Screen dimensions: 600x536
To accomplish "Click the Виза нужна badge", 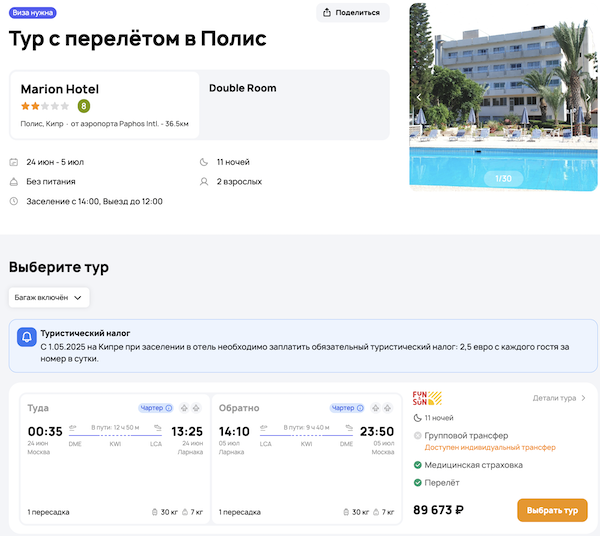I will point(33,13).
